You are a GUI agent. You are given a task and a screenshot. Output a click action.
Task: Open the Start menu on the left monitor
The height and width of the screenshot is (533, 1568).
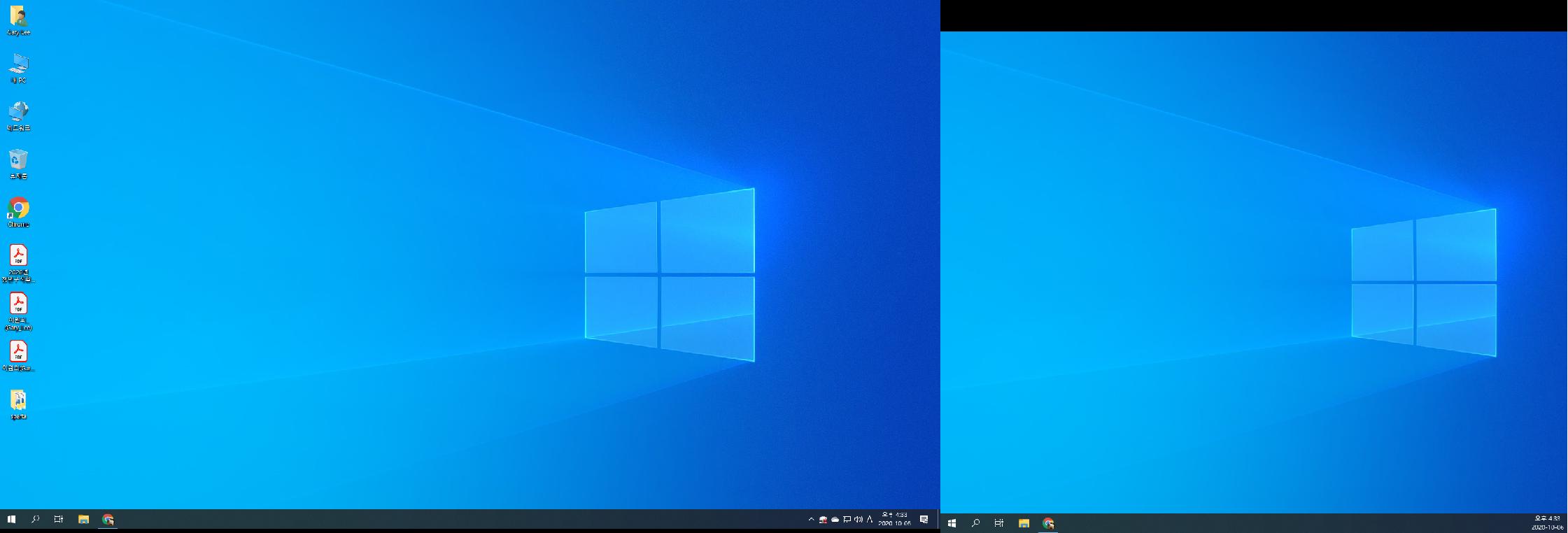(x=11, y=519)
